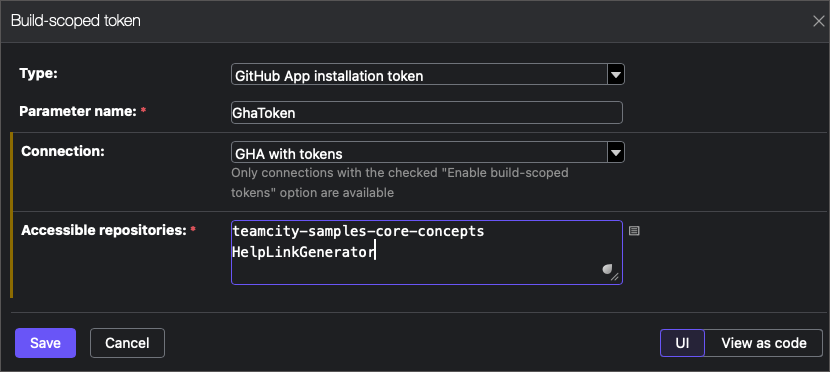Click the Accessible repositories label
The height and width of the screenshot is (372, 830).
(x=104, y=230)
